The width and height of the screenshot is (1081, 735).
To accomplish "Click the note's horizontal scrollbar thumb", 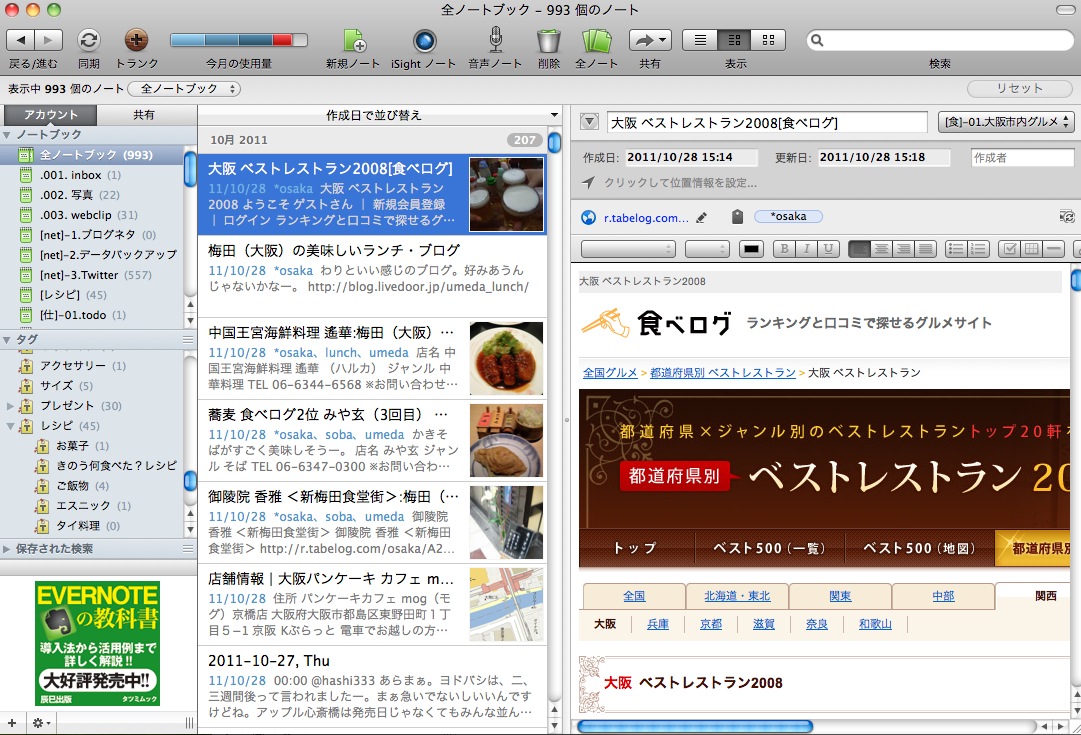I will tap(695, 726).
